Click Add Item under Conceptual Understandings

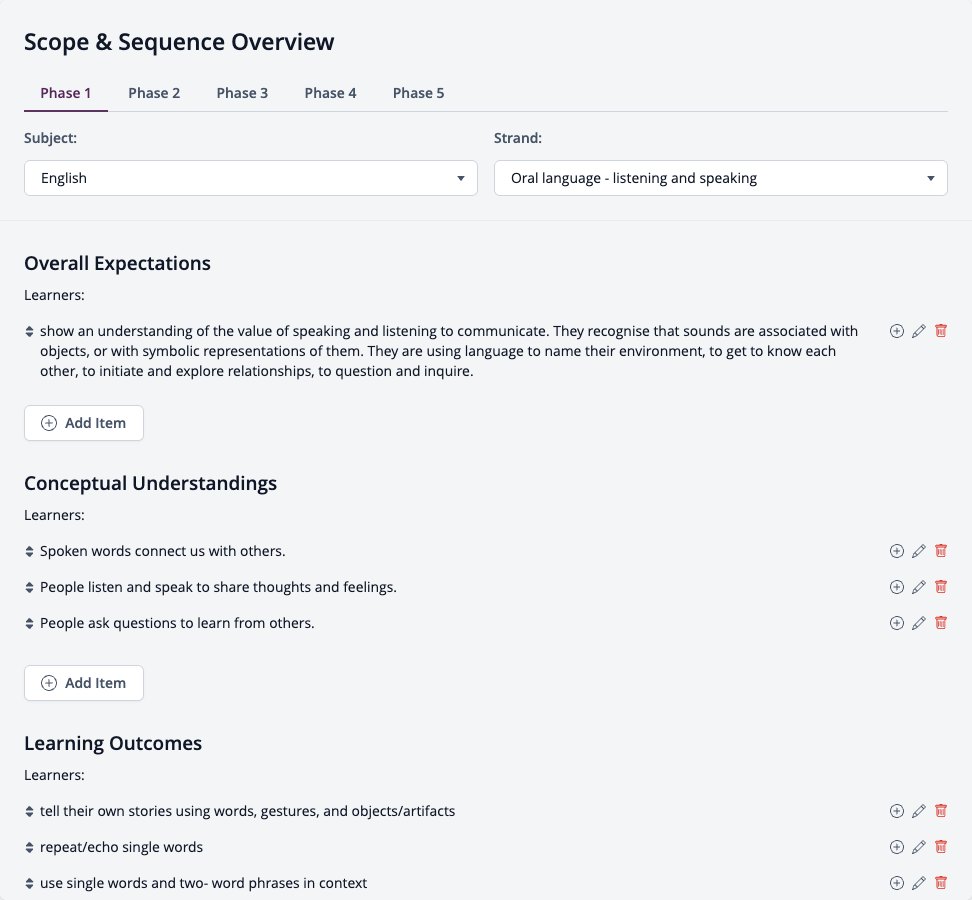84,682
